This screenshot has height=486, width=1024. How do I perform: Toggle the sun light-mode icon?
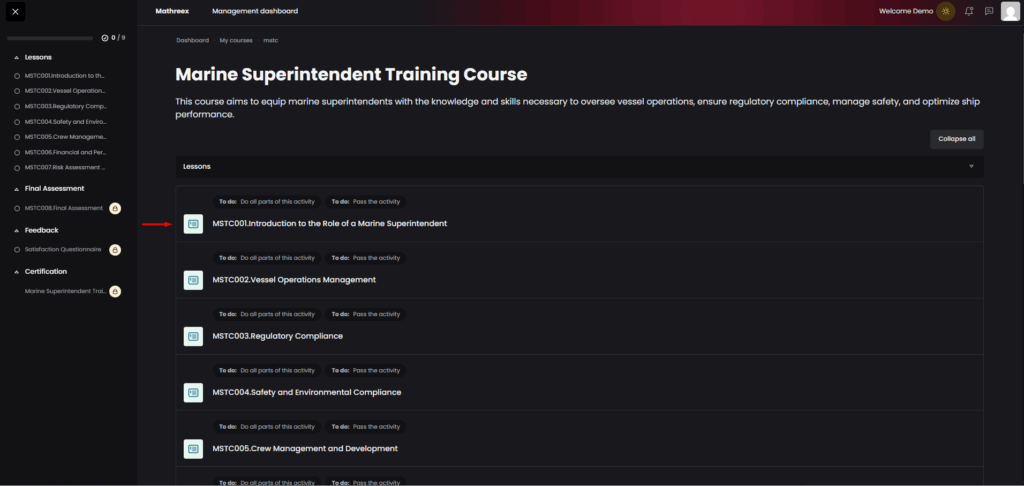point(945,11)
